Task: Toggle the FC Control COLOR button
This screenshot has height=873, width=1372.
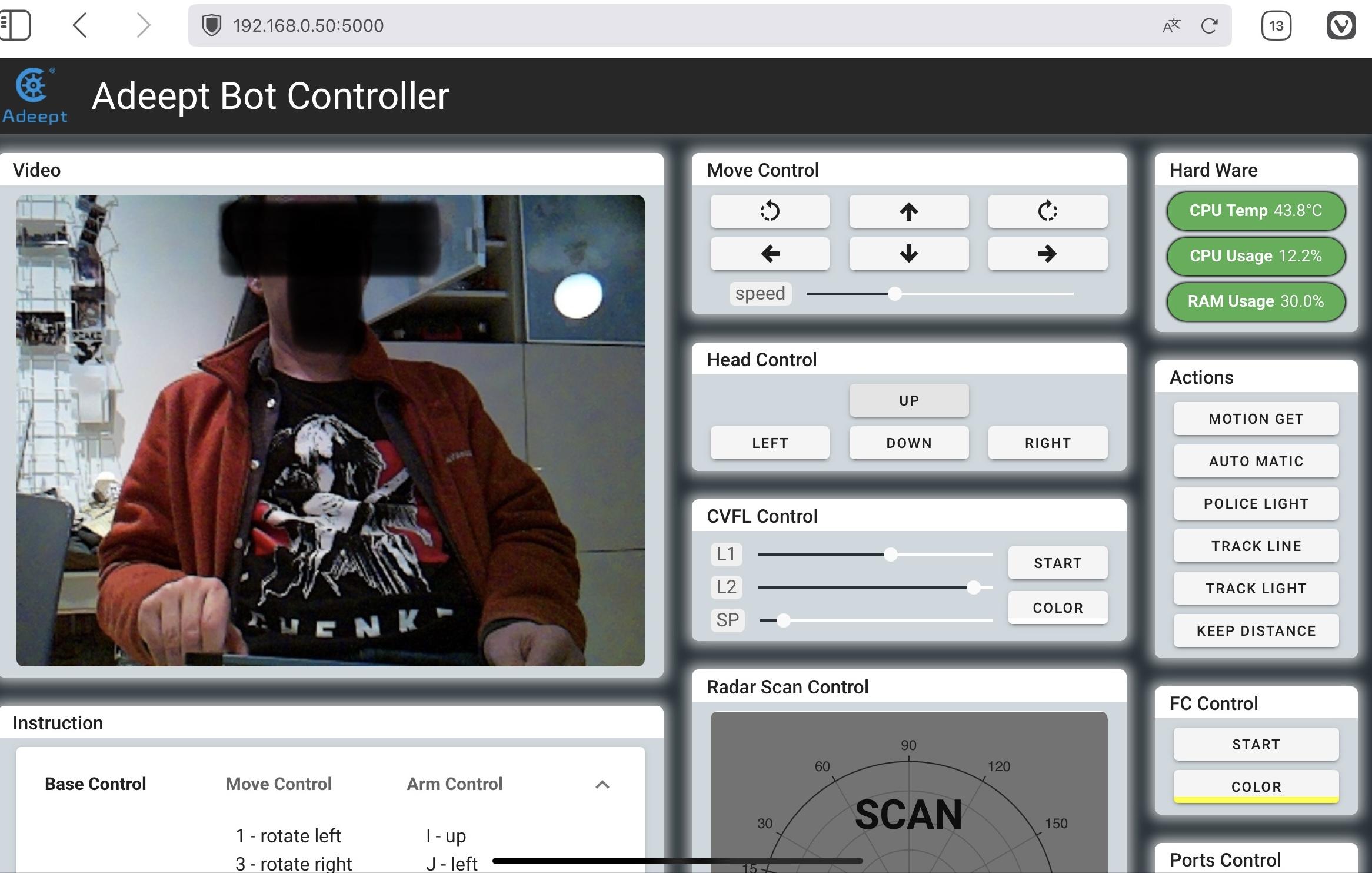Action: coord(1256,786)
